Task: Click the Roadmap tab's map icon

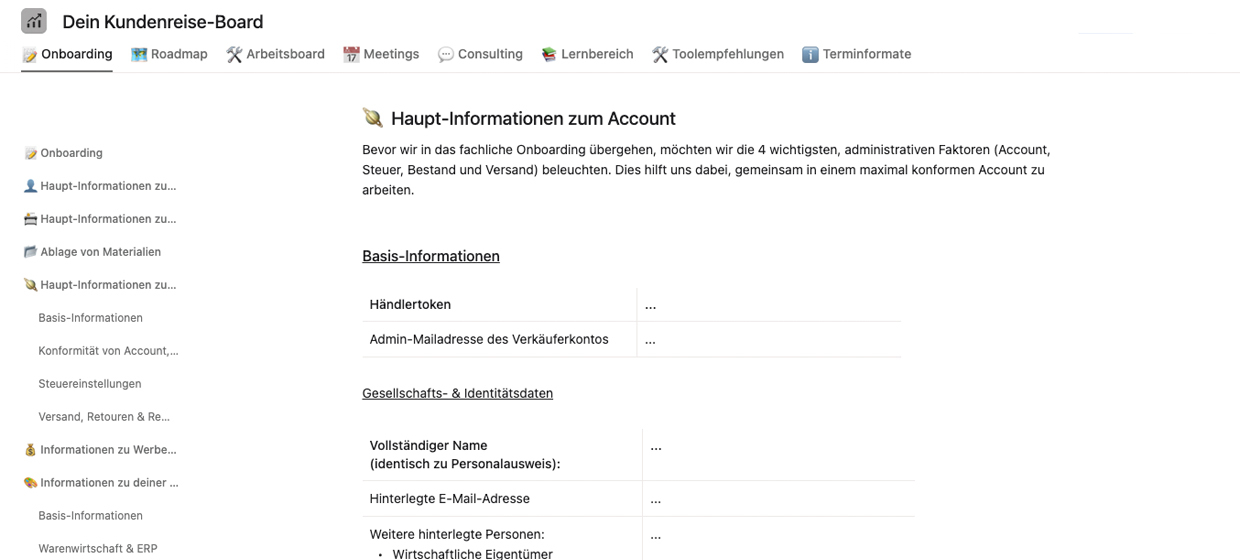Action: point(139,55)
